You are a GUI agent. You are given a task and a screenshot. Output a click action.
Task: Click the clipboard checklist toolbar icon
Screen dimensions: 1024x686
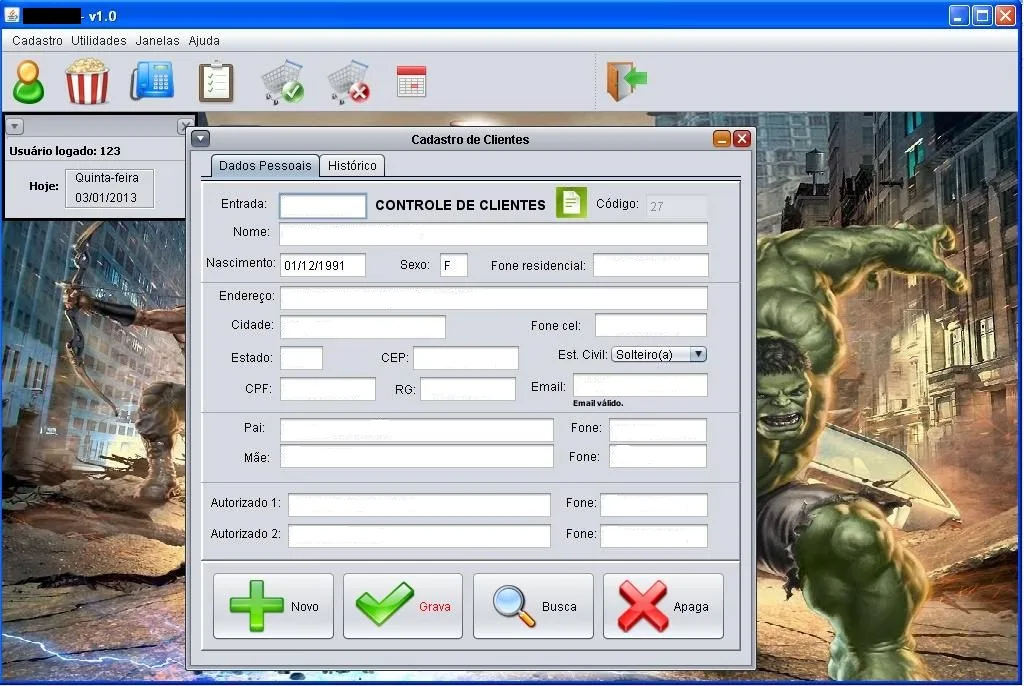point(216,82)
